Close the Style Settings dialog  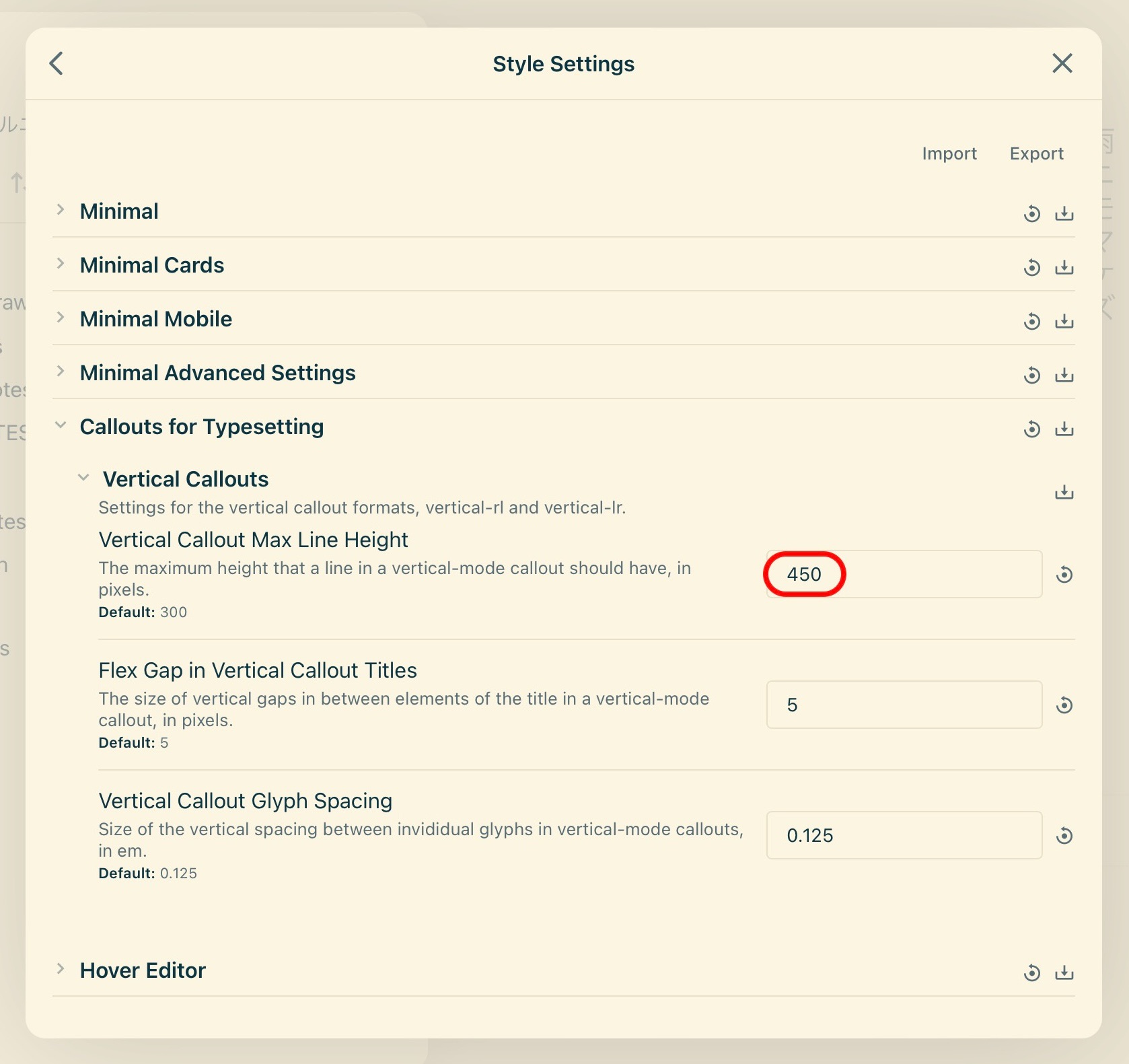click(1062, 63)
